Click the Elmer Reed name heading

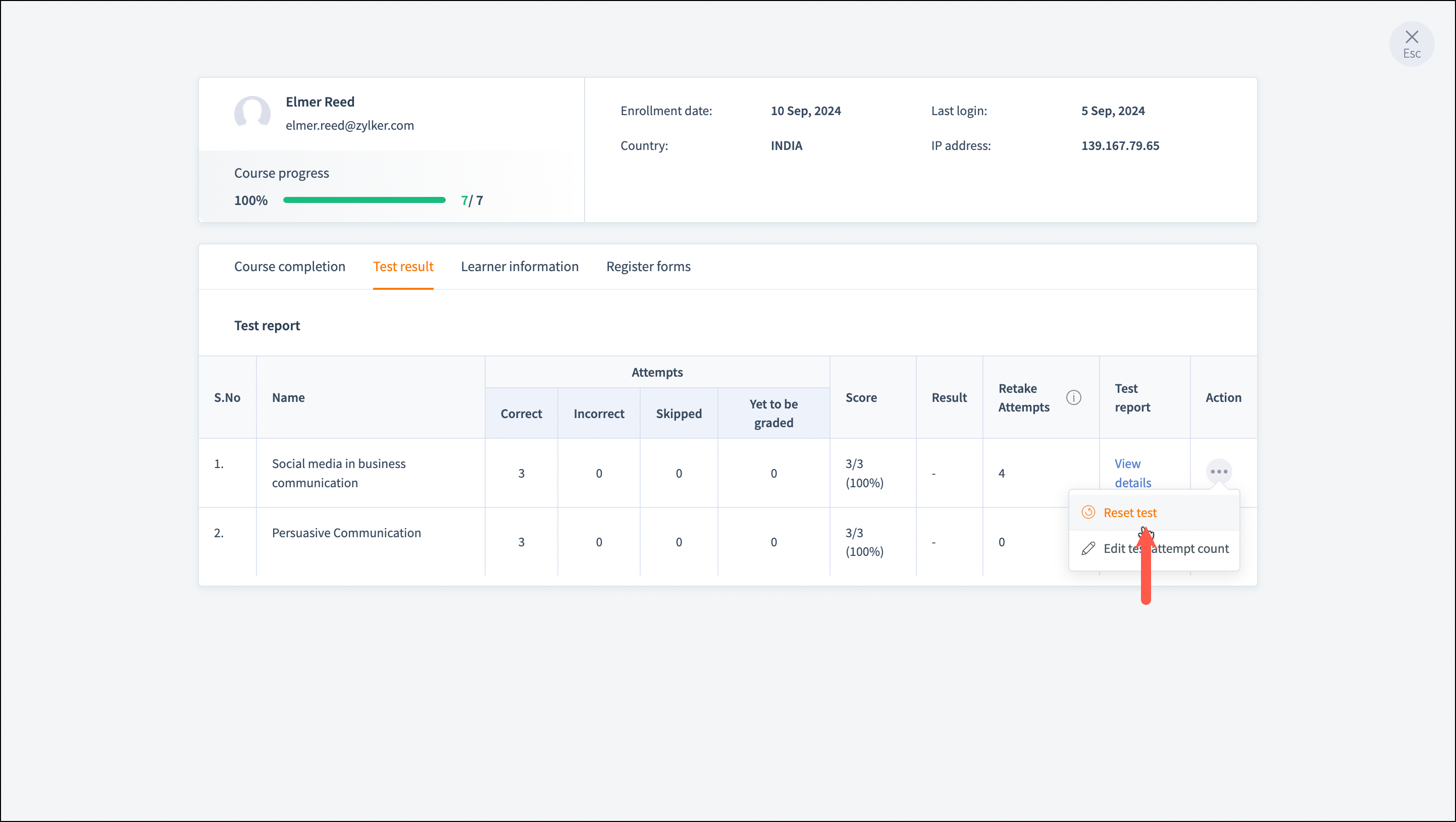[x=320, y=102]
